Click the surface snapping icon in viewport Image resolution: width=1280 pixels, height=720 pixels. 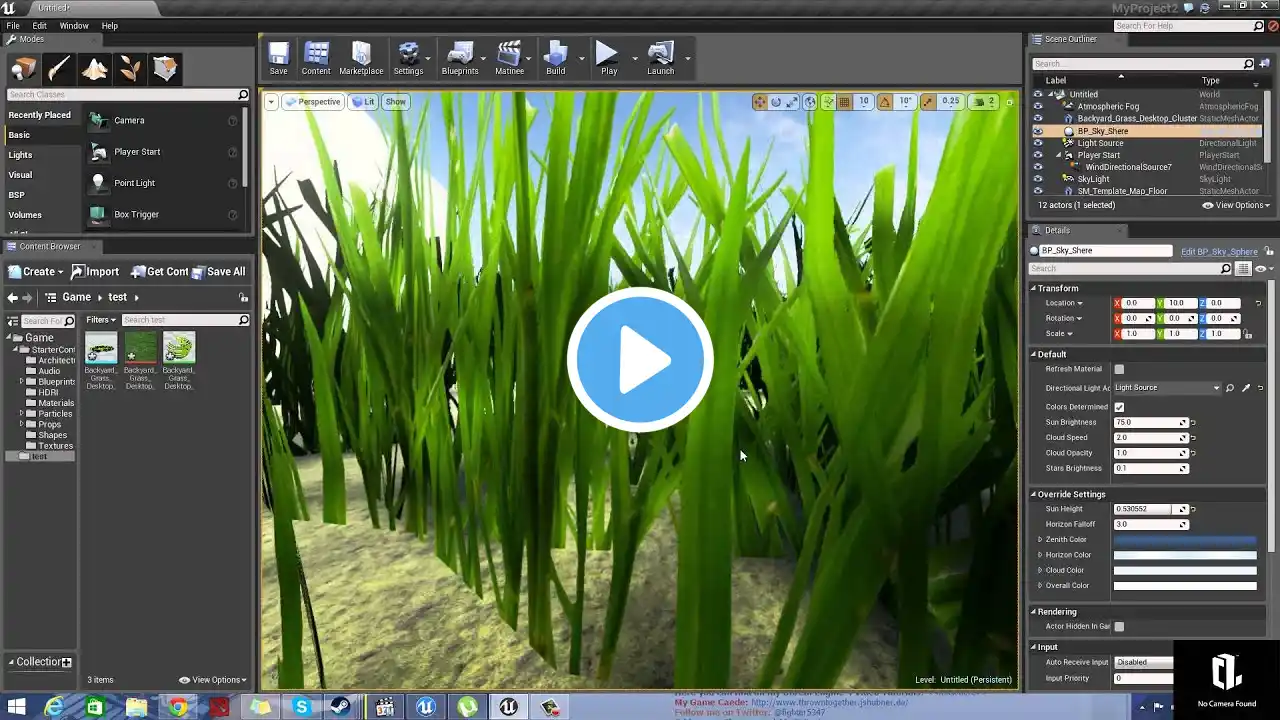(x=828, y=102)
